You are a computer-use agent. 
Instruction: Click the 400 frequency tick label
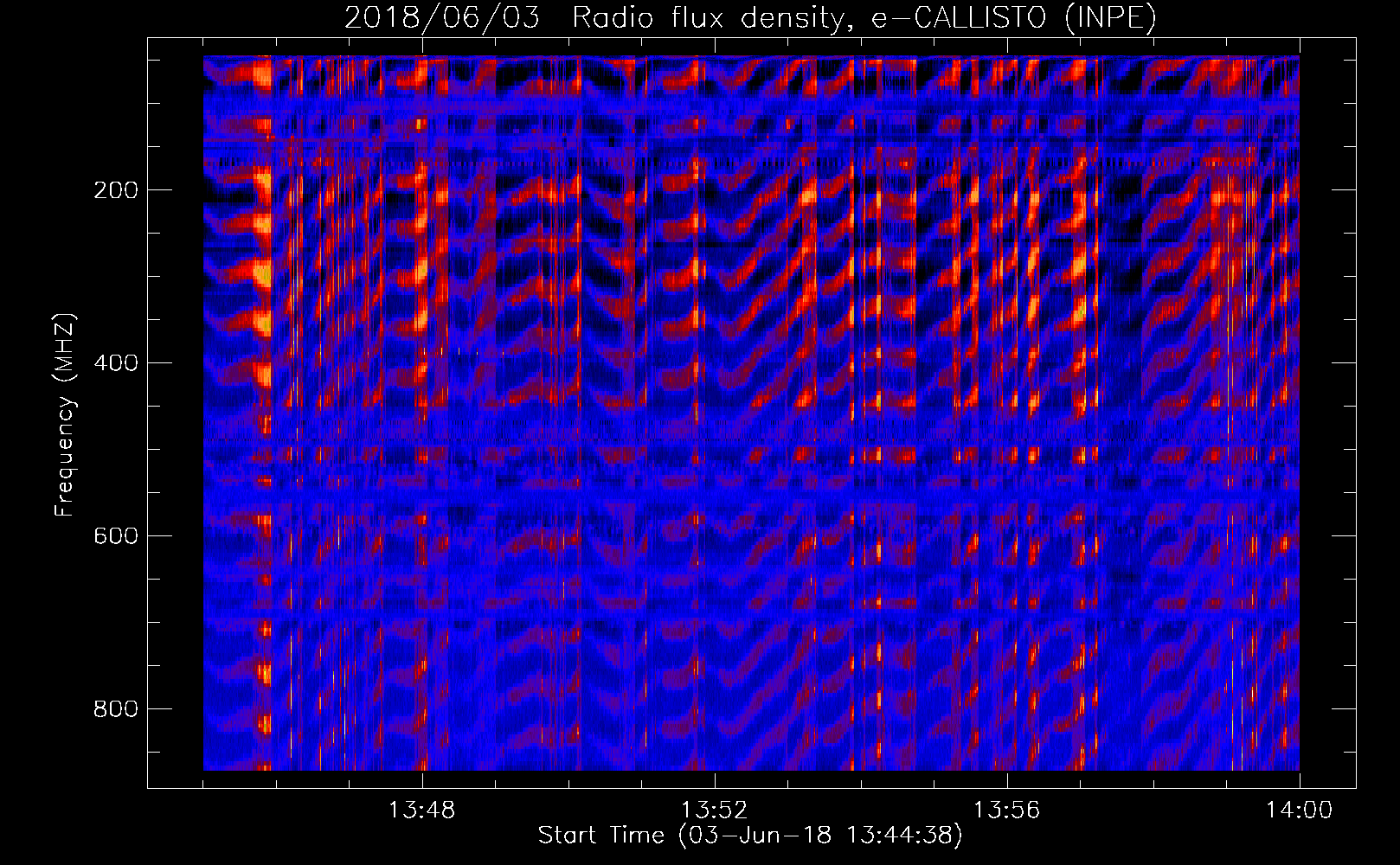point(116,363)
